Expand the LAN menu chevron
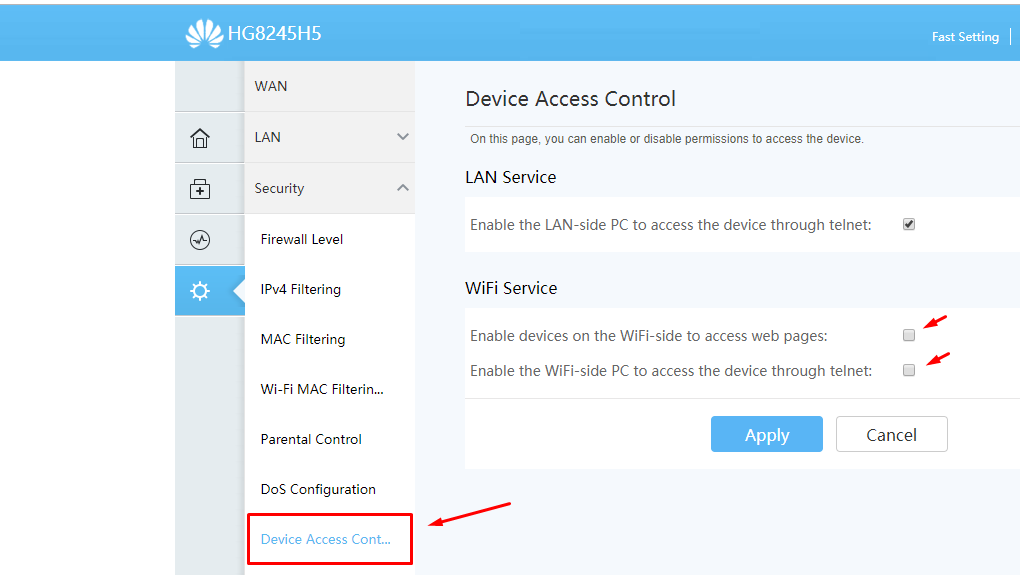 403,137
